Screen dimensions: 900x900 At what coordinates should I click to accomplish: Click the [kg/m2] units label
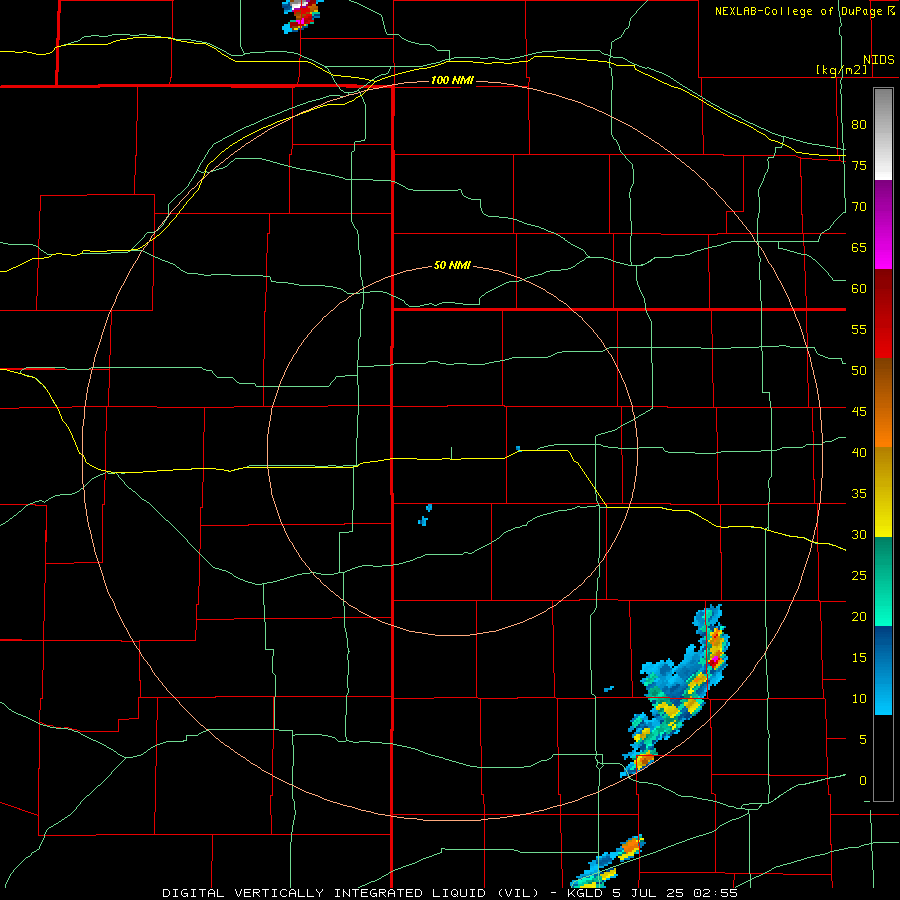tap(841, 70)
